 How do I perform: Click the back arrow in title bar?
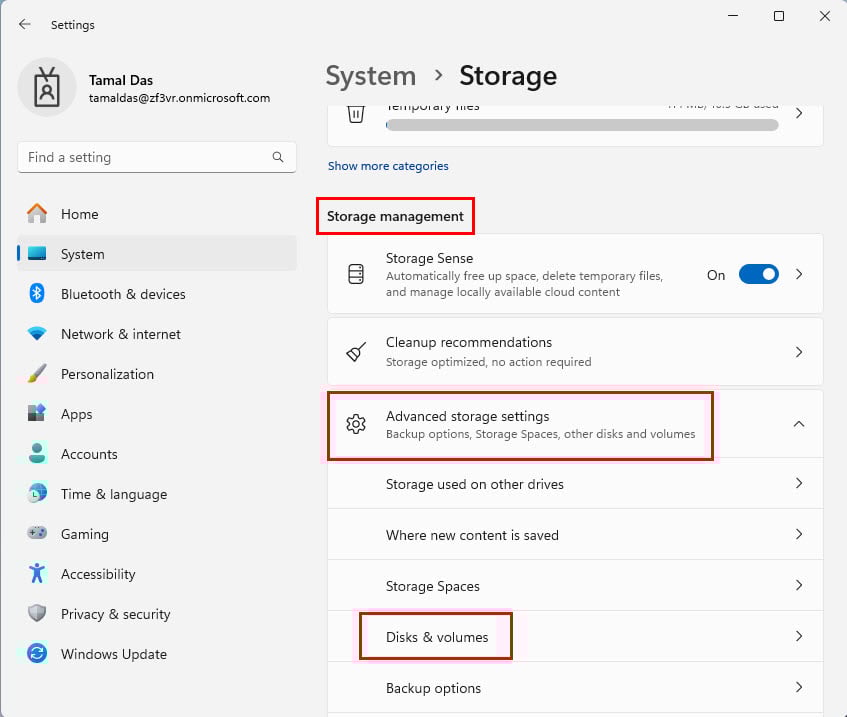(25, 24)
